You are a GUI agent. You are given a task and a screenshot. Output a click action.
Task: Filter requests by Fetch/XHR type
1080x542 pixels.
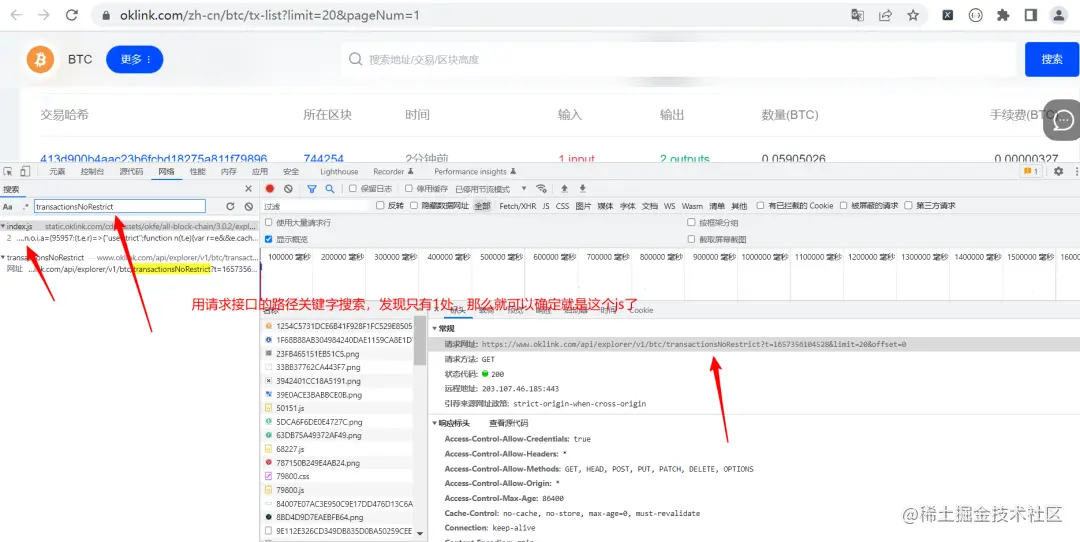coord(517,206)
